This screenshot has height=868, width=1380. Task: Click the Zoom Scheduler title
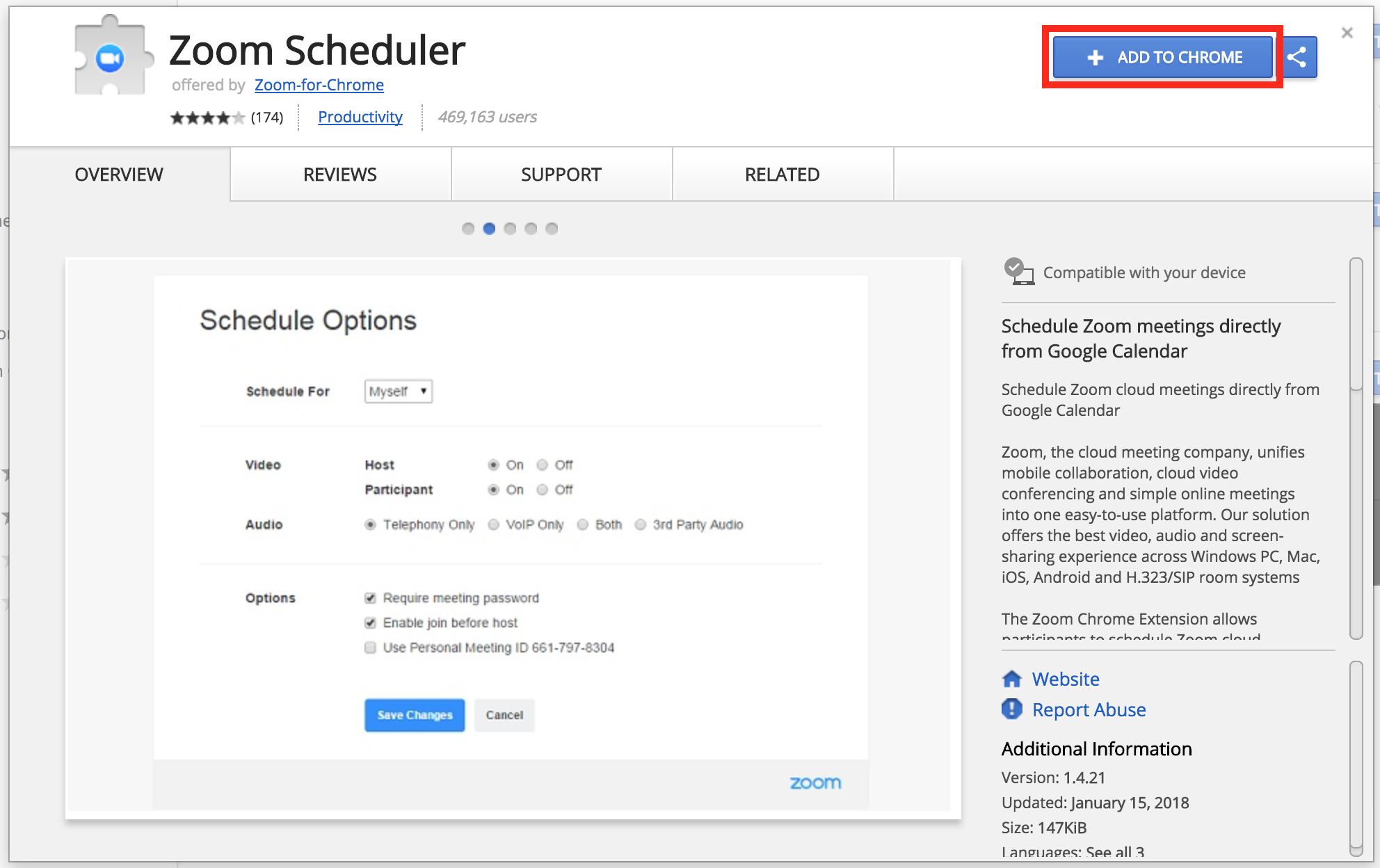tap(317, 50)
